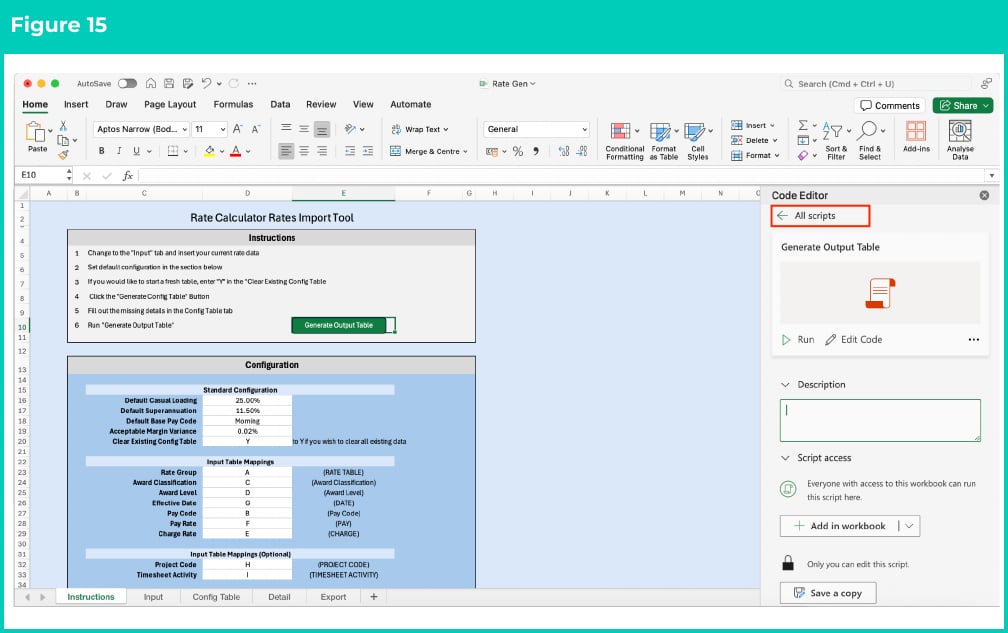The height and width of the screenshot is (633, 1008).
Task: Click the insert function fx icon
Action: 127,175
